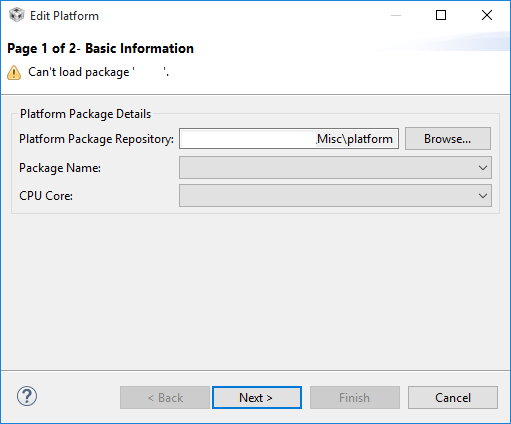The width and height of the screenshot is (511, 424).
Task: Go to the next wizard page
Action: pos(257,398)
